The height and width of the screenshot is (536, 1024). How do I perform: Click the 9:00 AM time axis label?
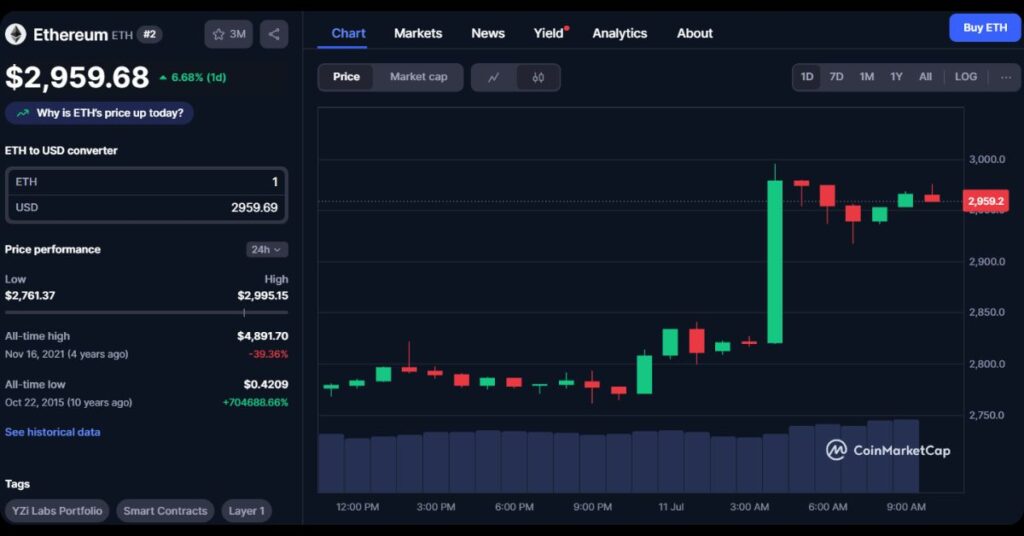click(906, 507)
